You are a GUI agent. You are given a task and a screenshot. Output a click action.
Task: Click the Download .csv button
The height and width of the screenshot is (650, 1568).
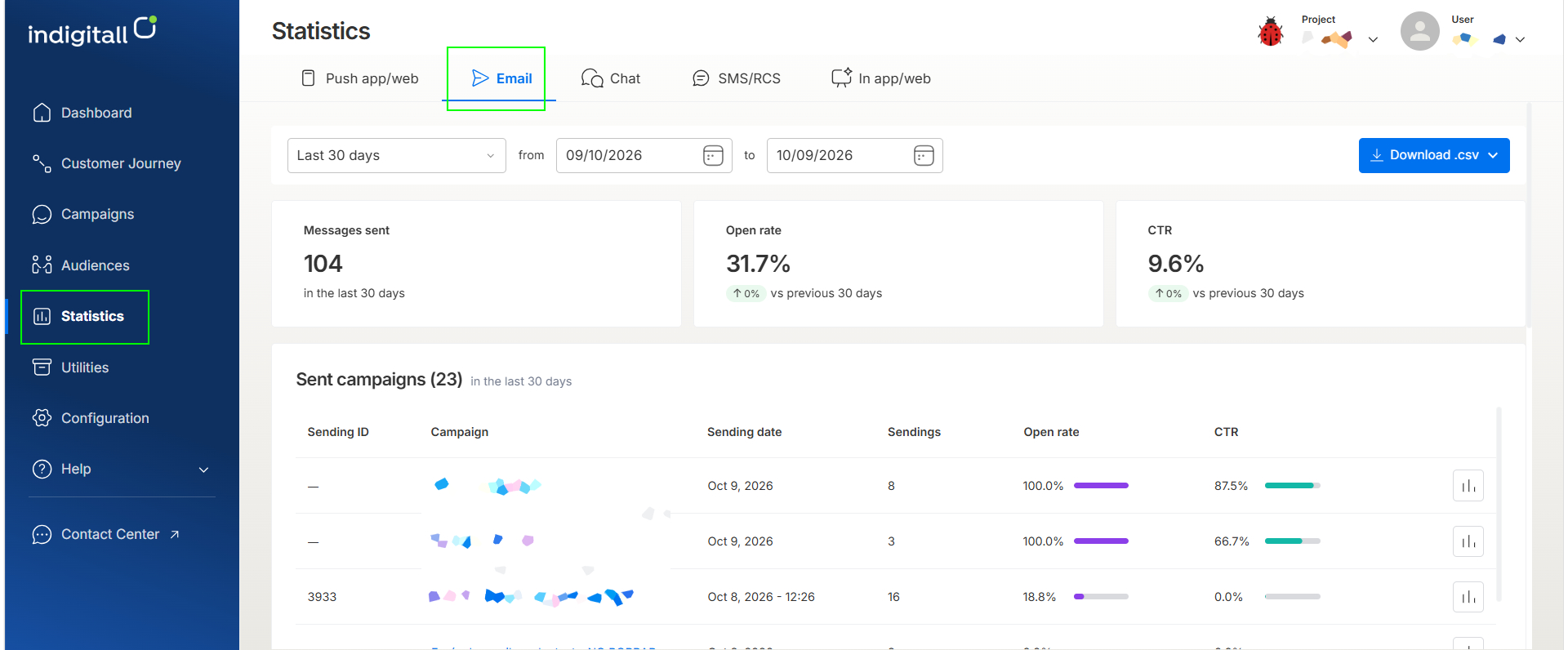pos(1433,155)
